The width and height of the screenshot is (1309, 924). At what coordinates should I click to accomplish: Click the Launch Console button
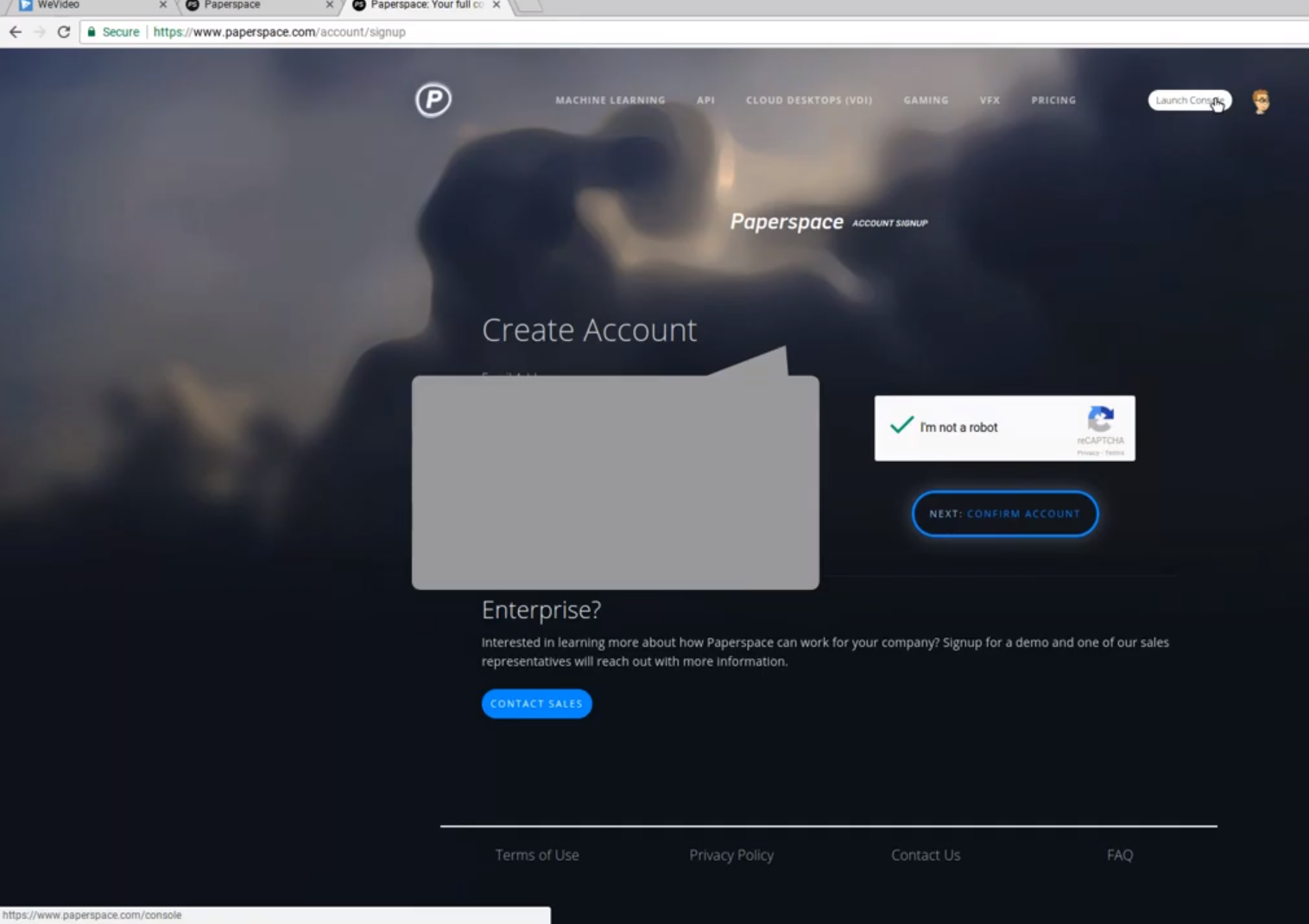[x=1190, y=100]
